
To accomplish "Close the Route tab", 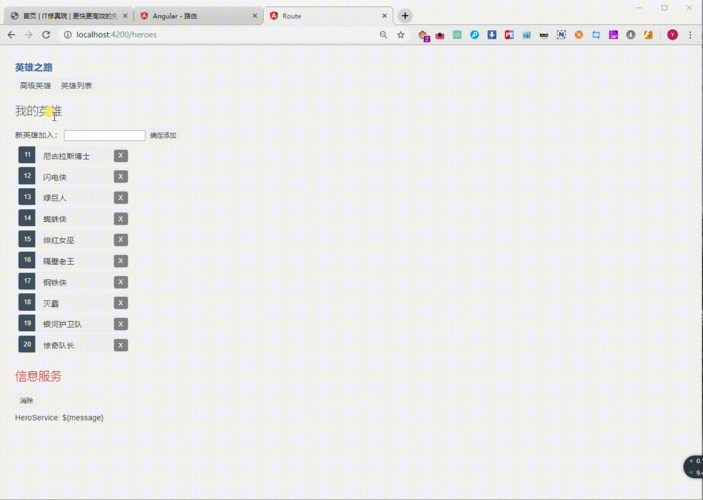I will (385, 16).
